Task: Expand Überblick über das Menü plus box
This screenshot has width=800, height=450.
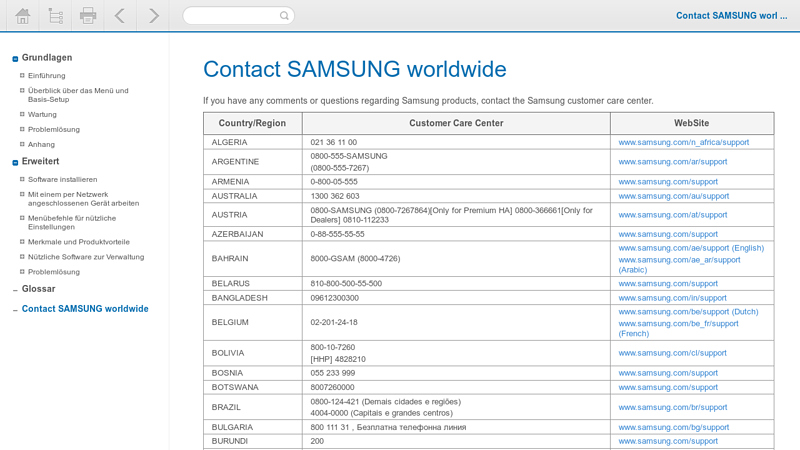Action: (x=22, y=90)
